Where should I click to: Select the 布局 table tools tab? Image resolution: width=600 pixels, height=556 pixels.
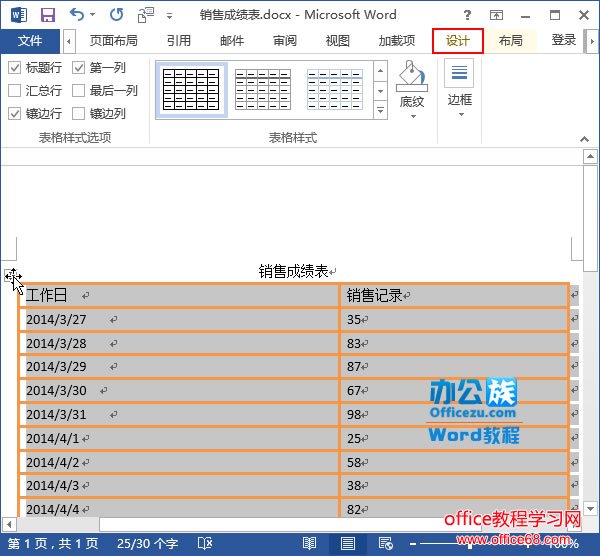coord(510,40)
